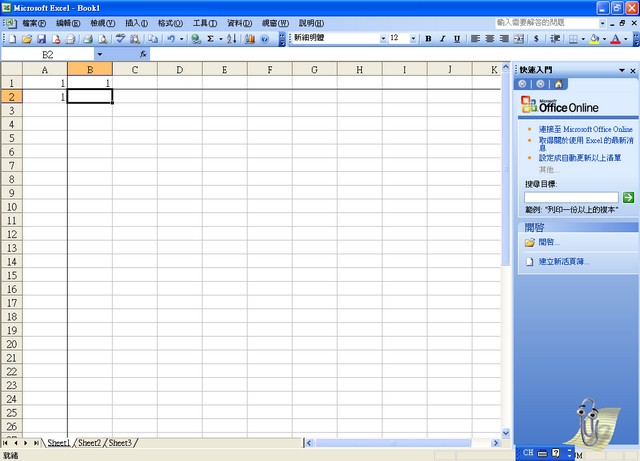Open the Font Color dropdown arrow
The image size is (640, 461).
[625, 39]
